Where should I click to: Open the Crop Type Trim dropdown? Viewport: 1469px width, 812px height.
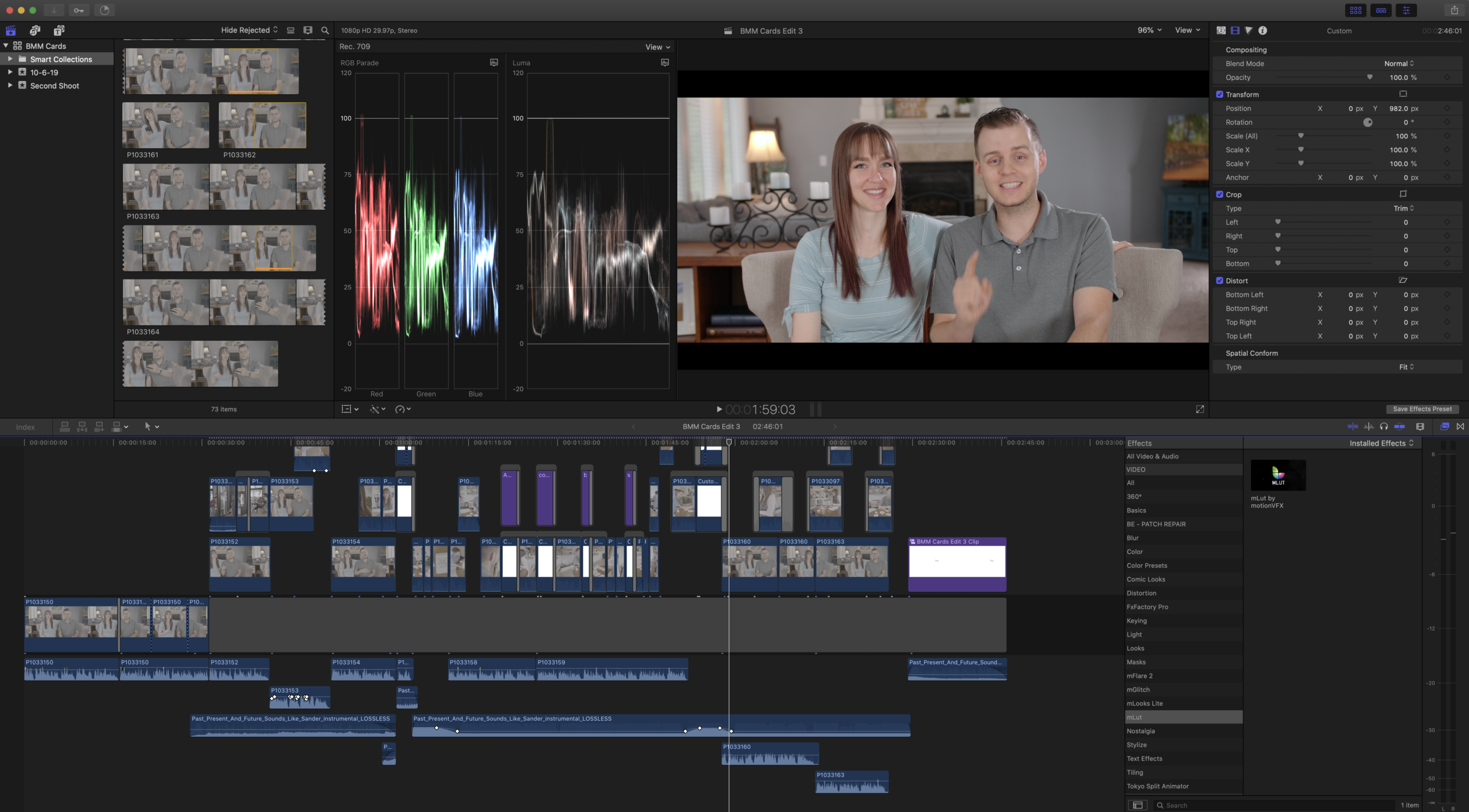coord(1404,208)
